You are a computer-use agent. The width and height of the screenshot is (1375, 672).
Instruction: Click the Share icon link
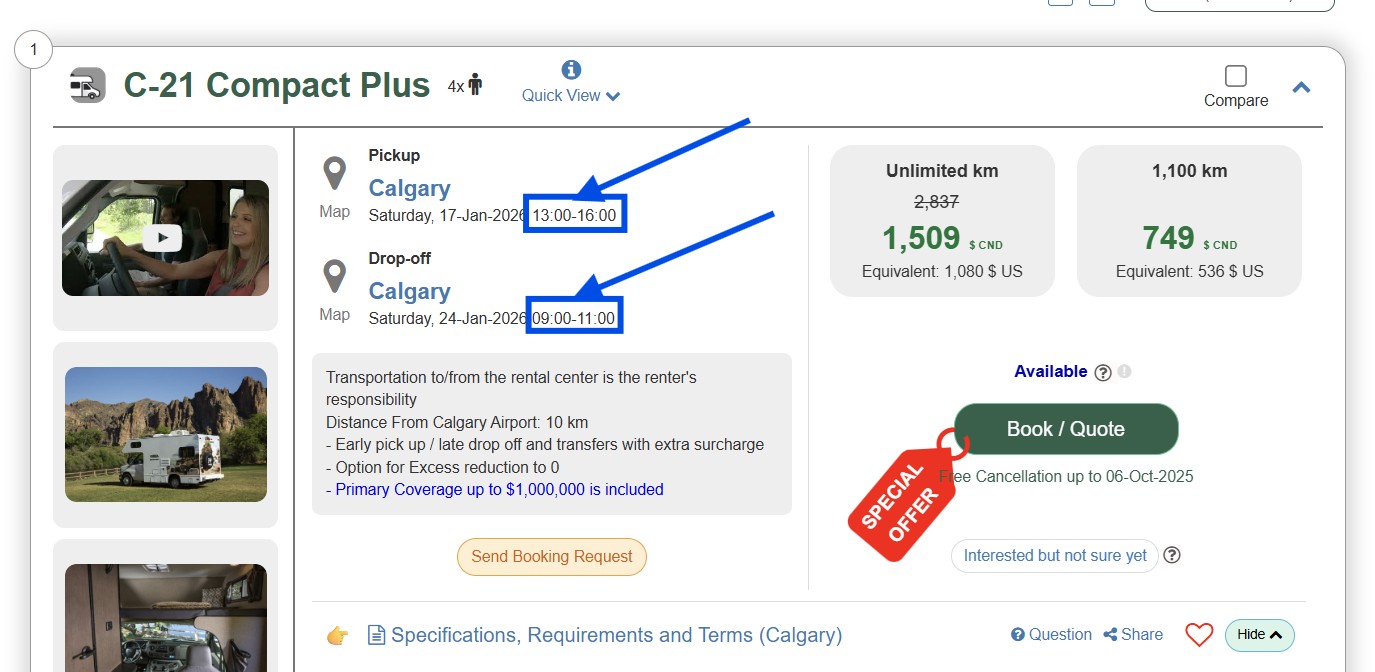pyautogui.click(x=1133, y=635)
